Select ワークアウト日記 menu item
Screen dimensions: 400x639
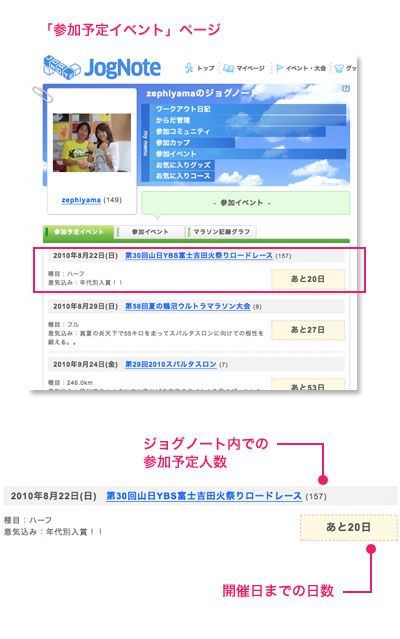[x=183, y=109]
